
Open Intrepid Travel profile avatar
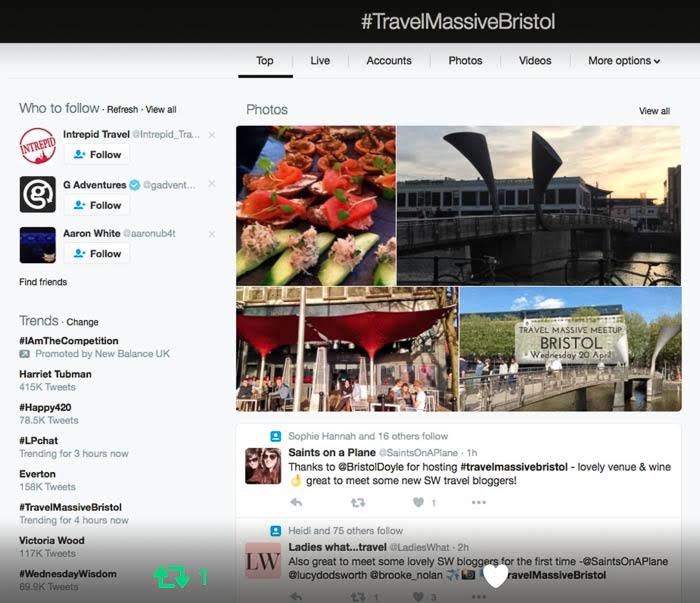point(38,146)
